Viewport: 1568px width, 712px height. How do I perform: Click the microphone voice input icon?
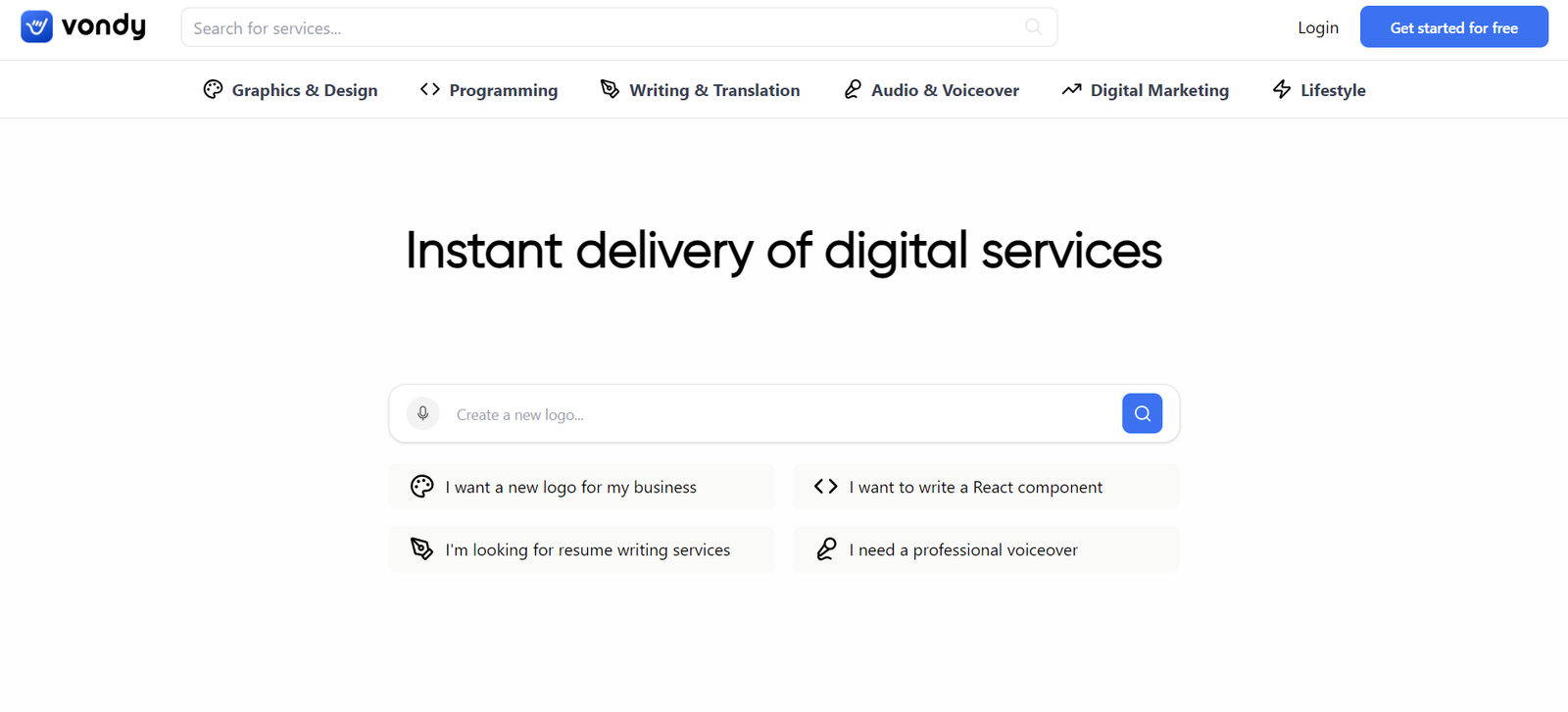coord(422,413)
